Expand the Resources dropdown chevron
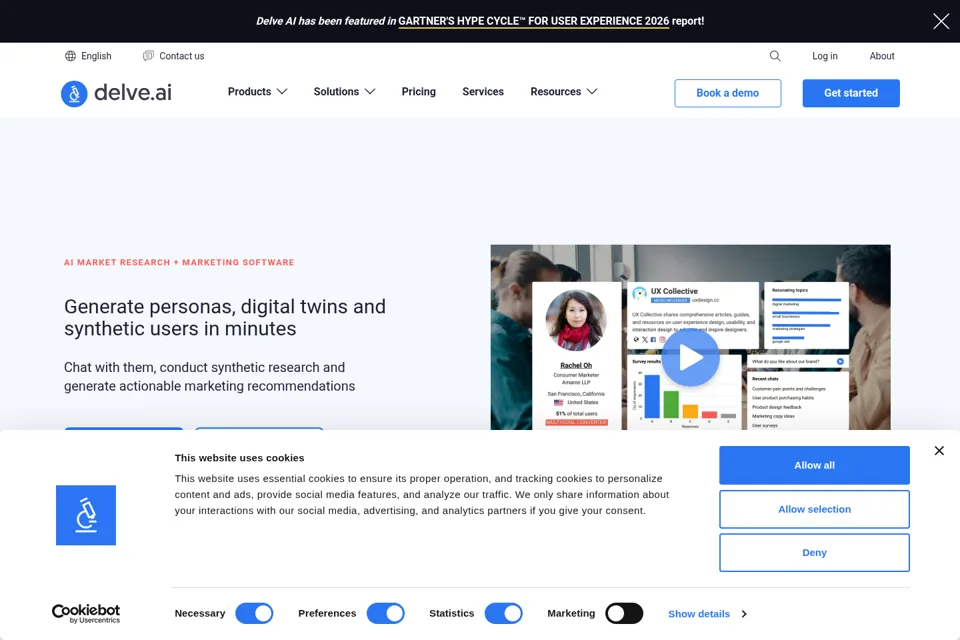This screenshot has width=960, height=640. click(591, 91)
